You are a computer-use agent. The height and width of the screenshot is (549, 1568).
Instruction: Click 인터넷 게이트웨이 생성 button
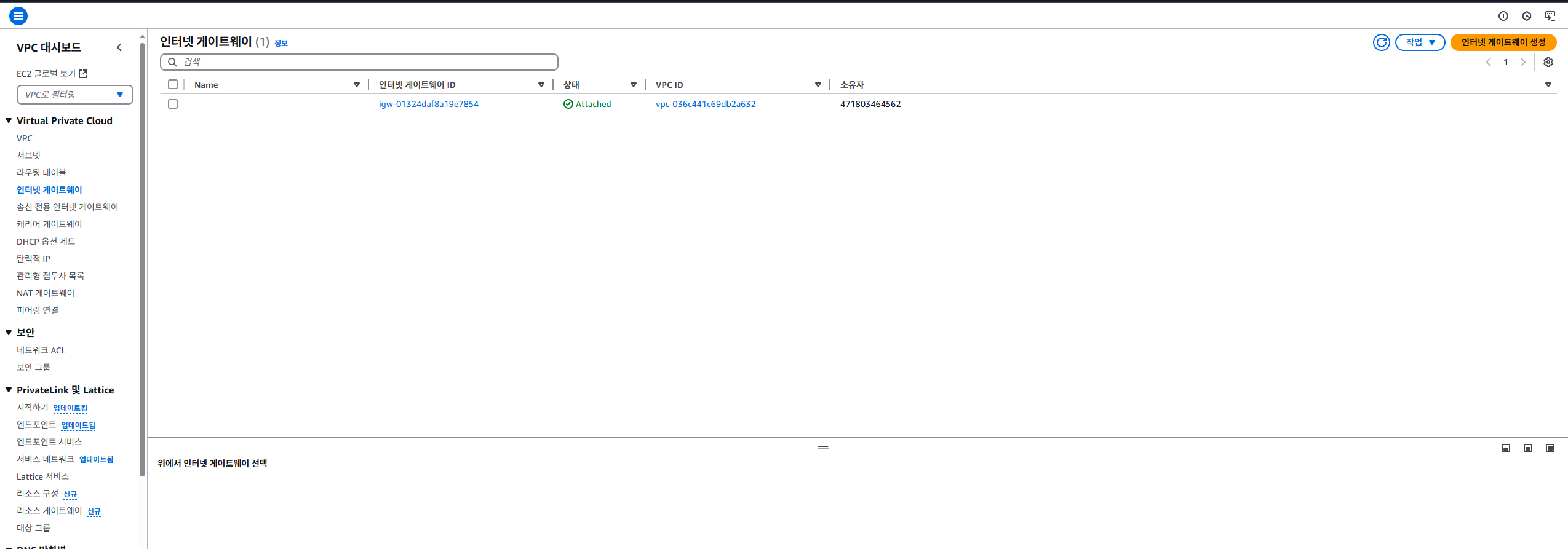[1503, 42]
